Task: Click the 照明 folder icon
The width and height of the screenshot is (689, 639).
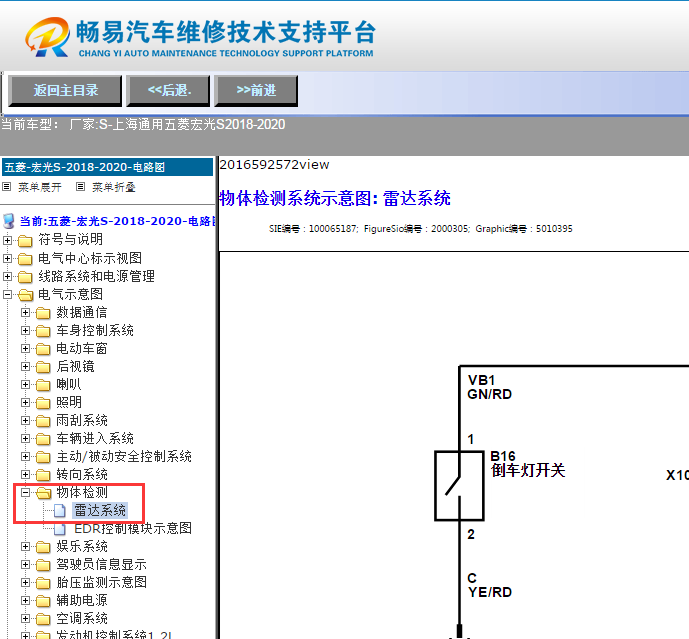Action: [43, 403]
